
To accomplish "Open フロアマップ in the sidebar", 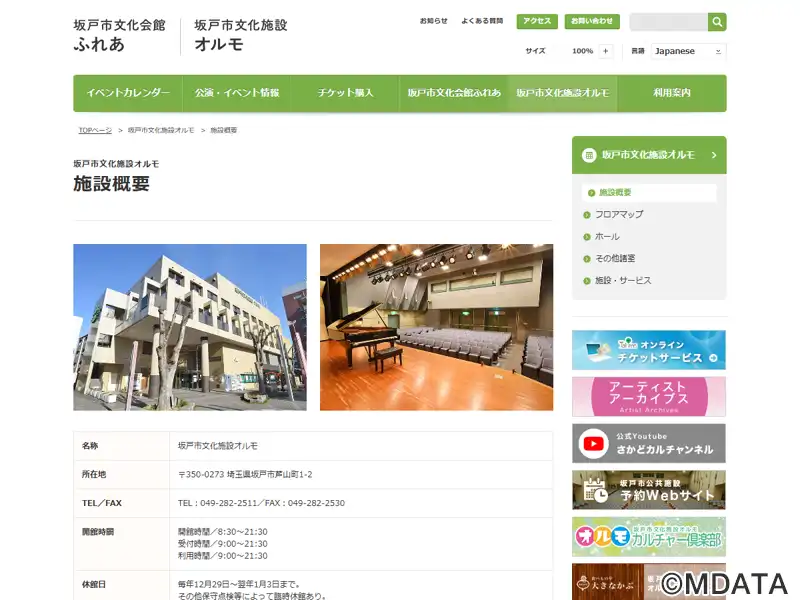I will click(619, 215).
